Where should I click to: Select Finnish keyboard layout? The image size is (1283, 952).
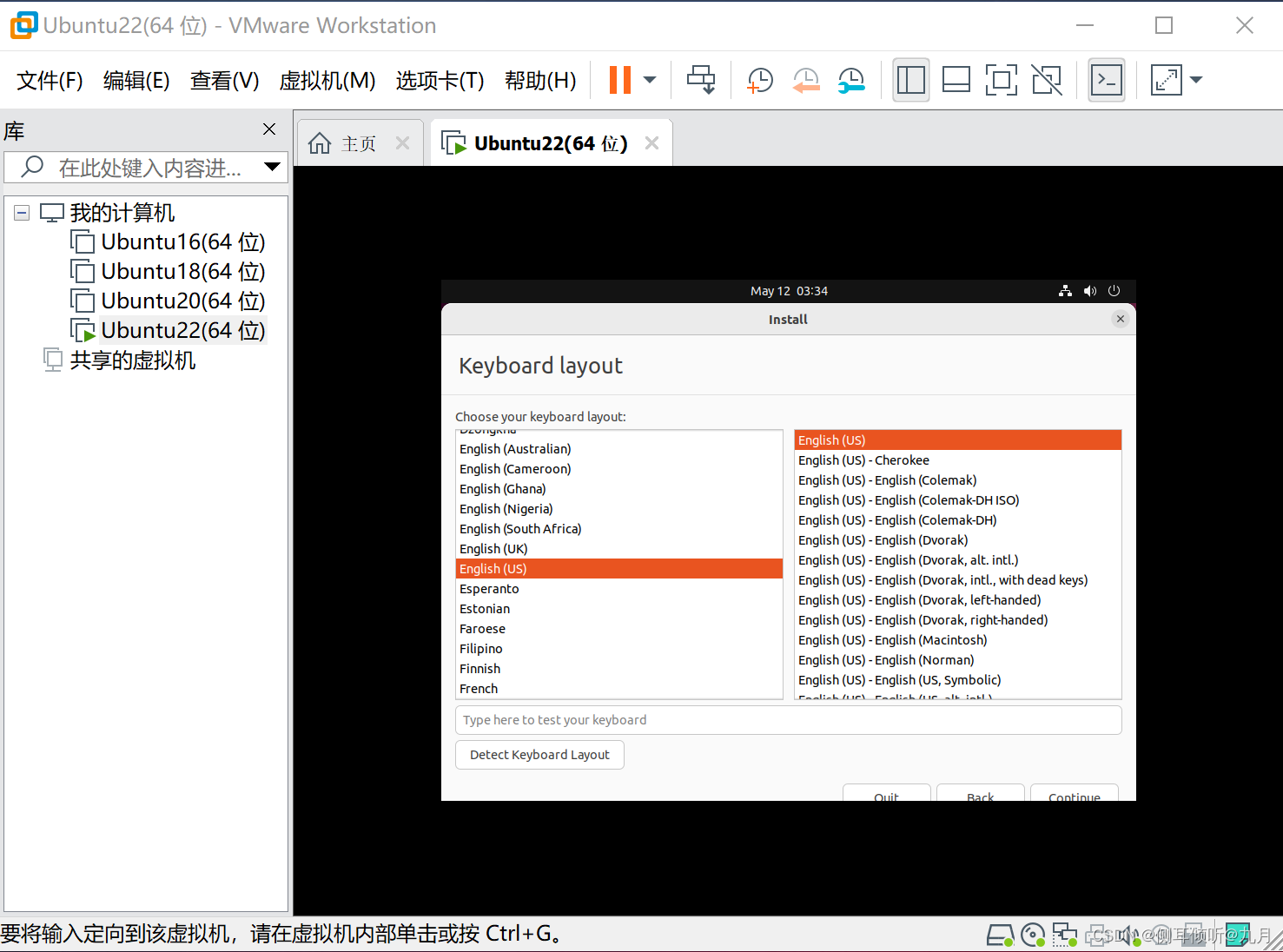tap(619, 669)
